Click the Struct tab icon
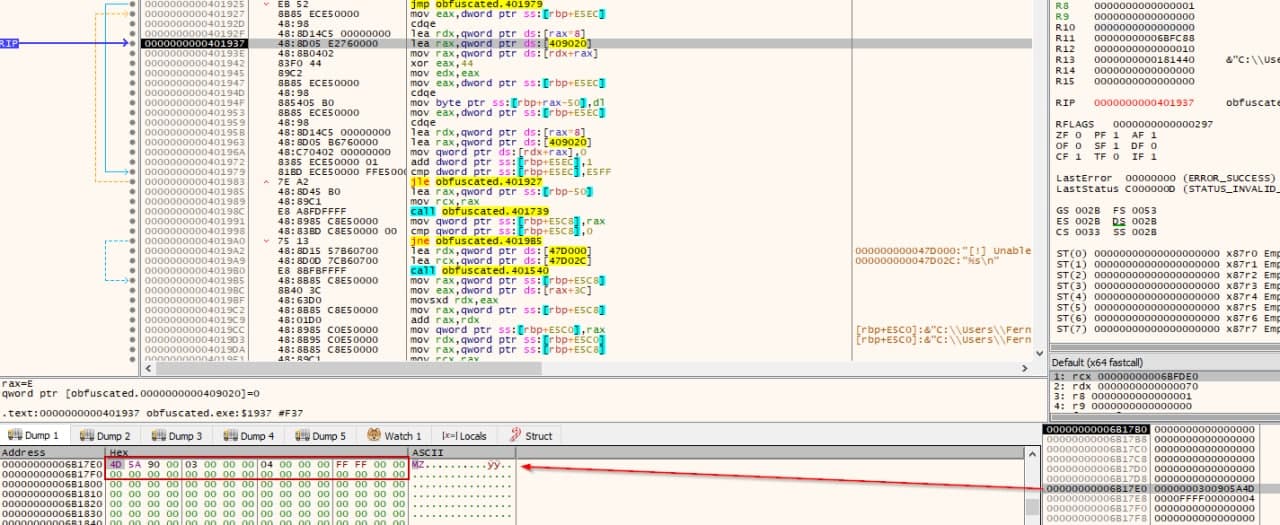The height and width of the screenshot is (525, 1280). pos(516,436)
